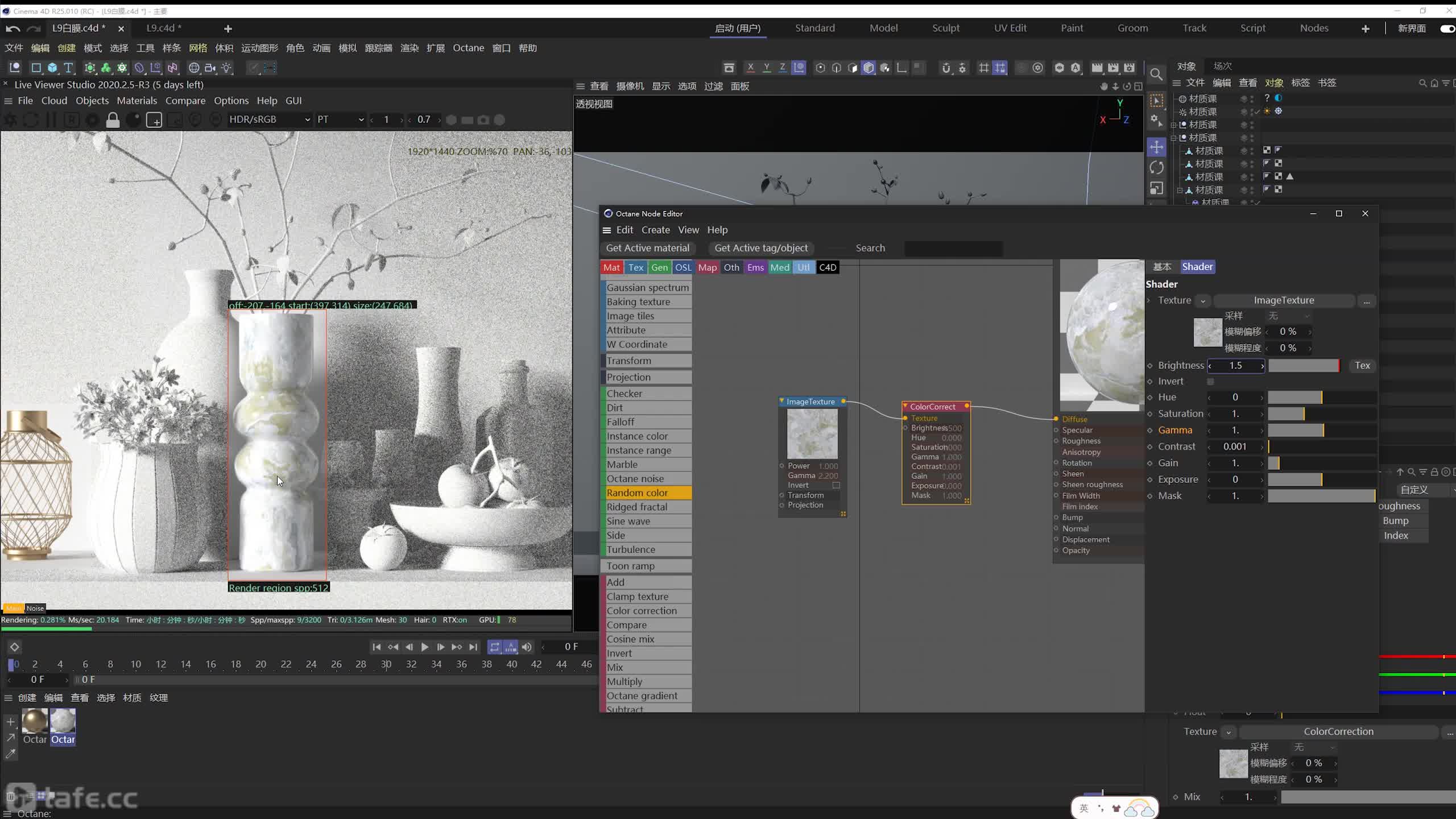Image resolution: width=1456 pixels, height=819 pixels.
Task: Collapse the ImageTexture node triangle
Action: (782, 401)
